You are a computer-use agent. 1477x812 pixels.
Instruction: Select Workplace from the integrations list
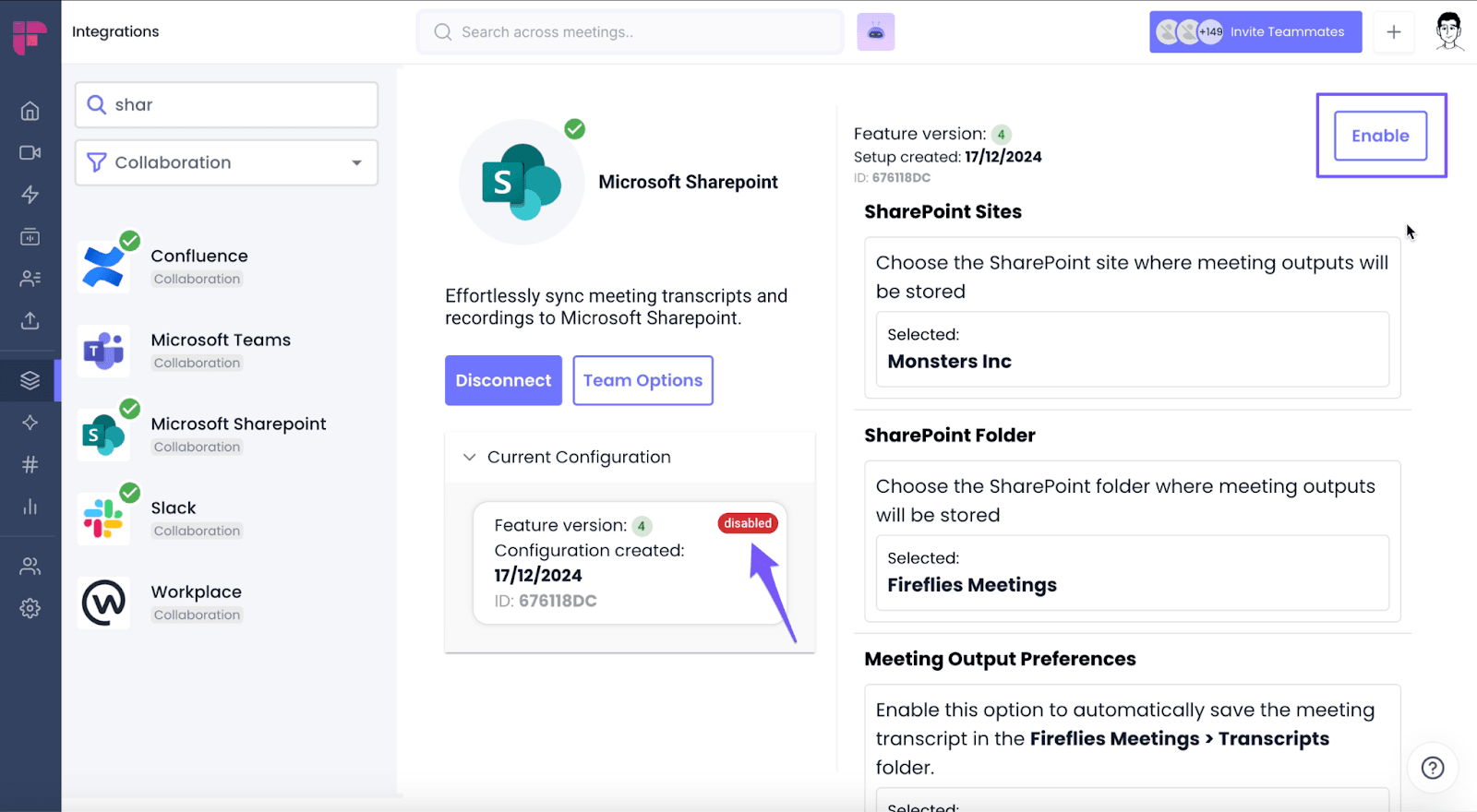pyautogui.click(x=197, y=591)
